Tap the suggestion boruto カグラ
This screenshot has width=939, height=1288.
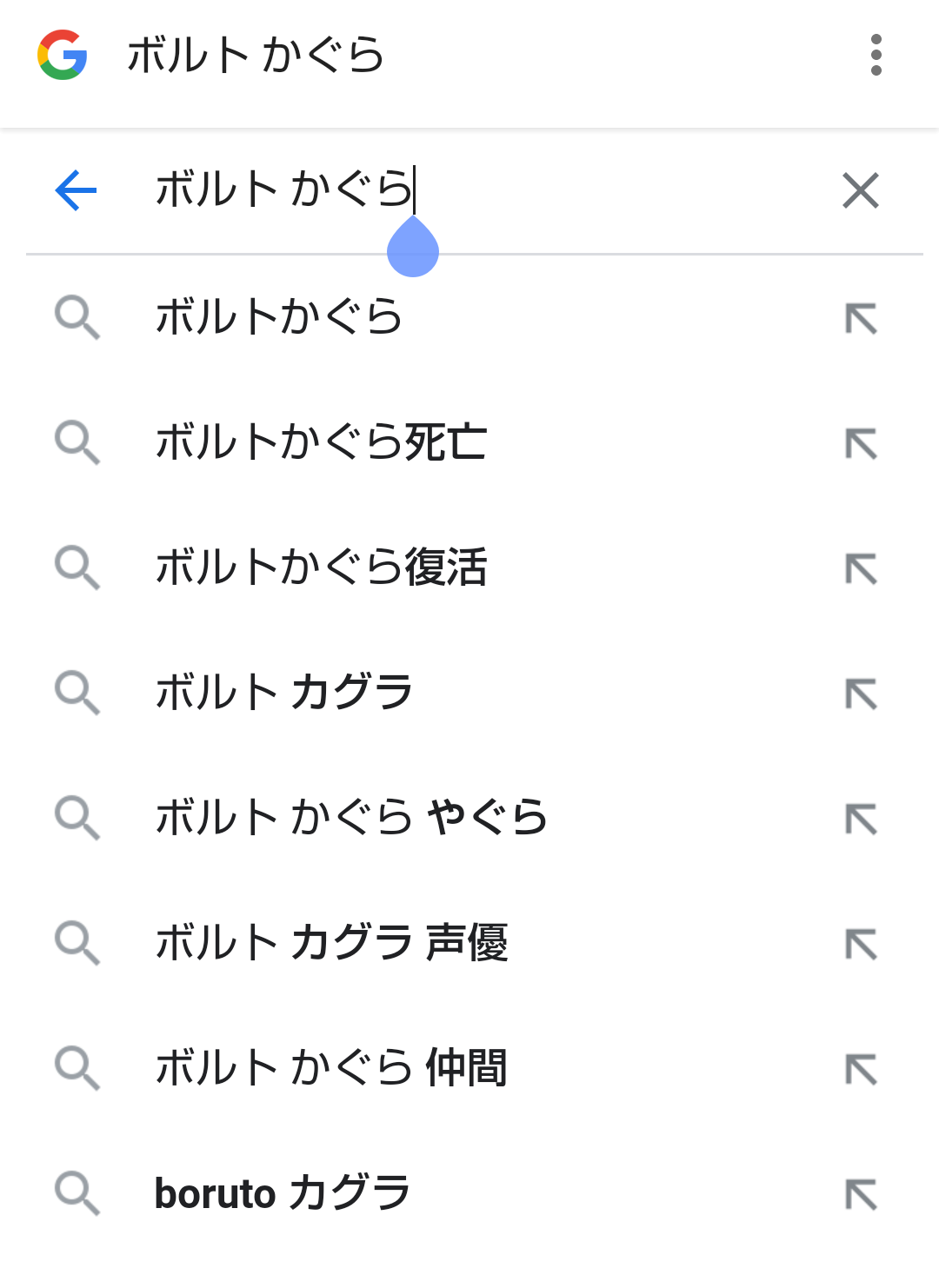(x=282, y=1193)
